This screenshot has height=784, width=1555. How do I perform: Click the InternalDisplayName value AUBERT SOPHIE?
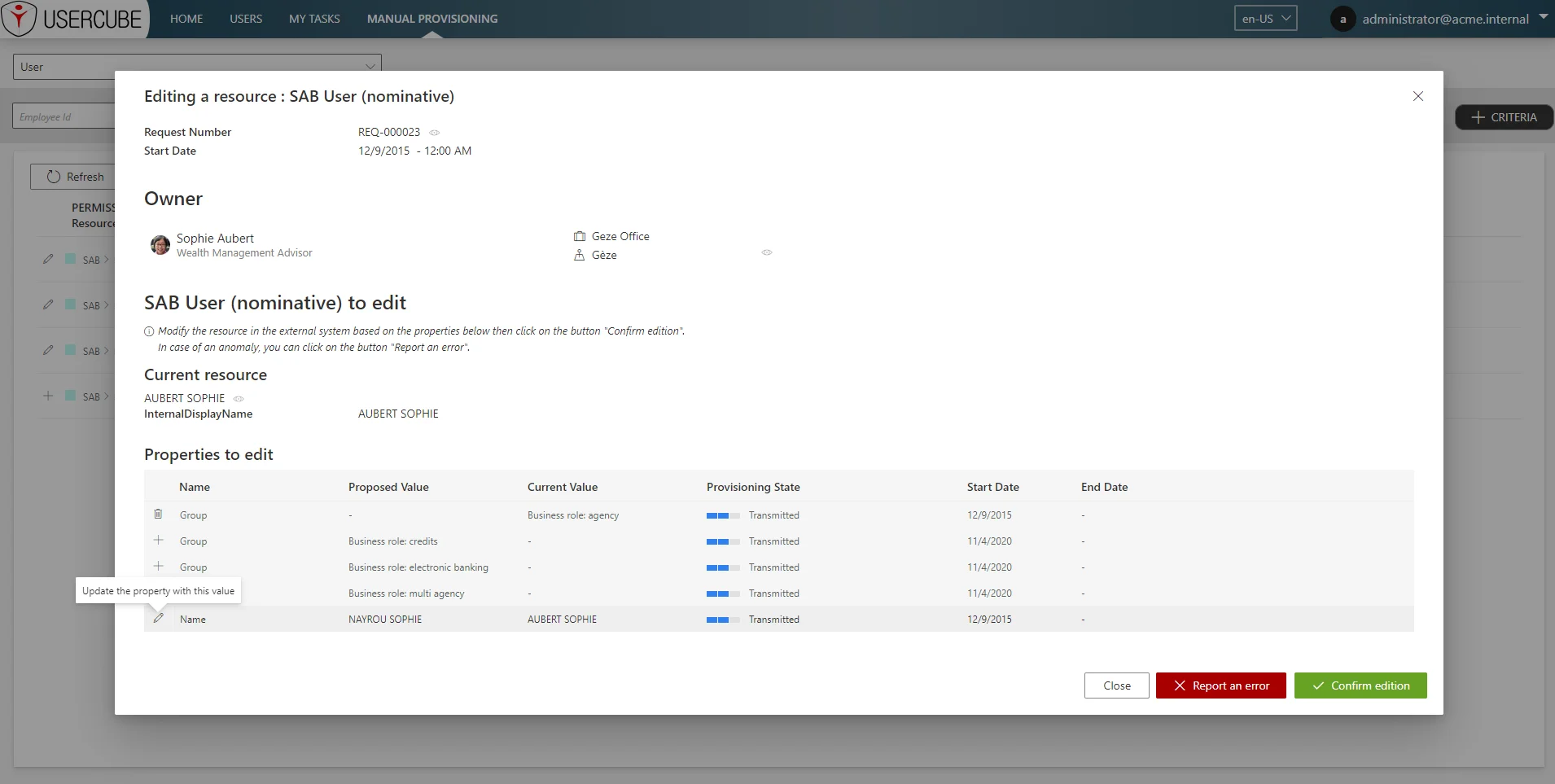pos(398,414)
